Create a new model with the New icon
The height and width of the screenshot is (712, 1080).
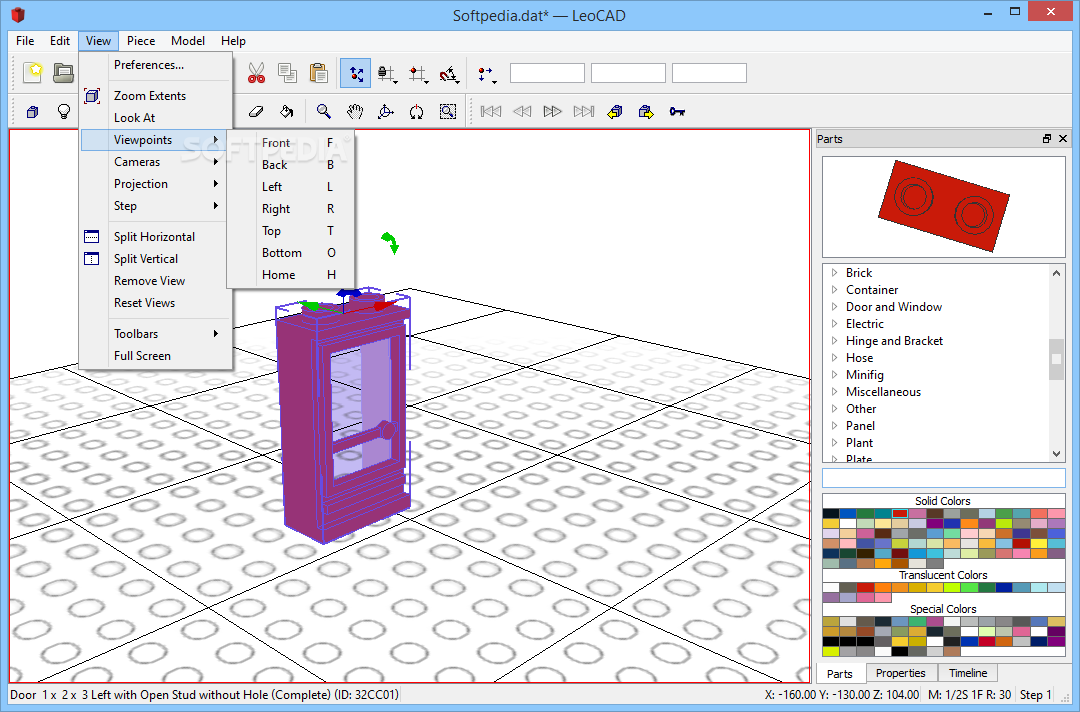pyautogui.click(x=32, y=73)
